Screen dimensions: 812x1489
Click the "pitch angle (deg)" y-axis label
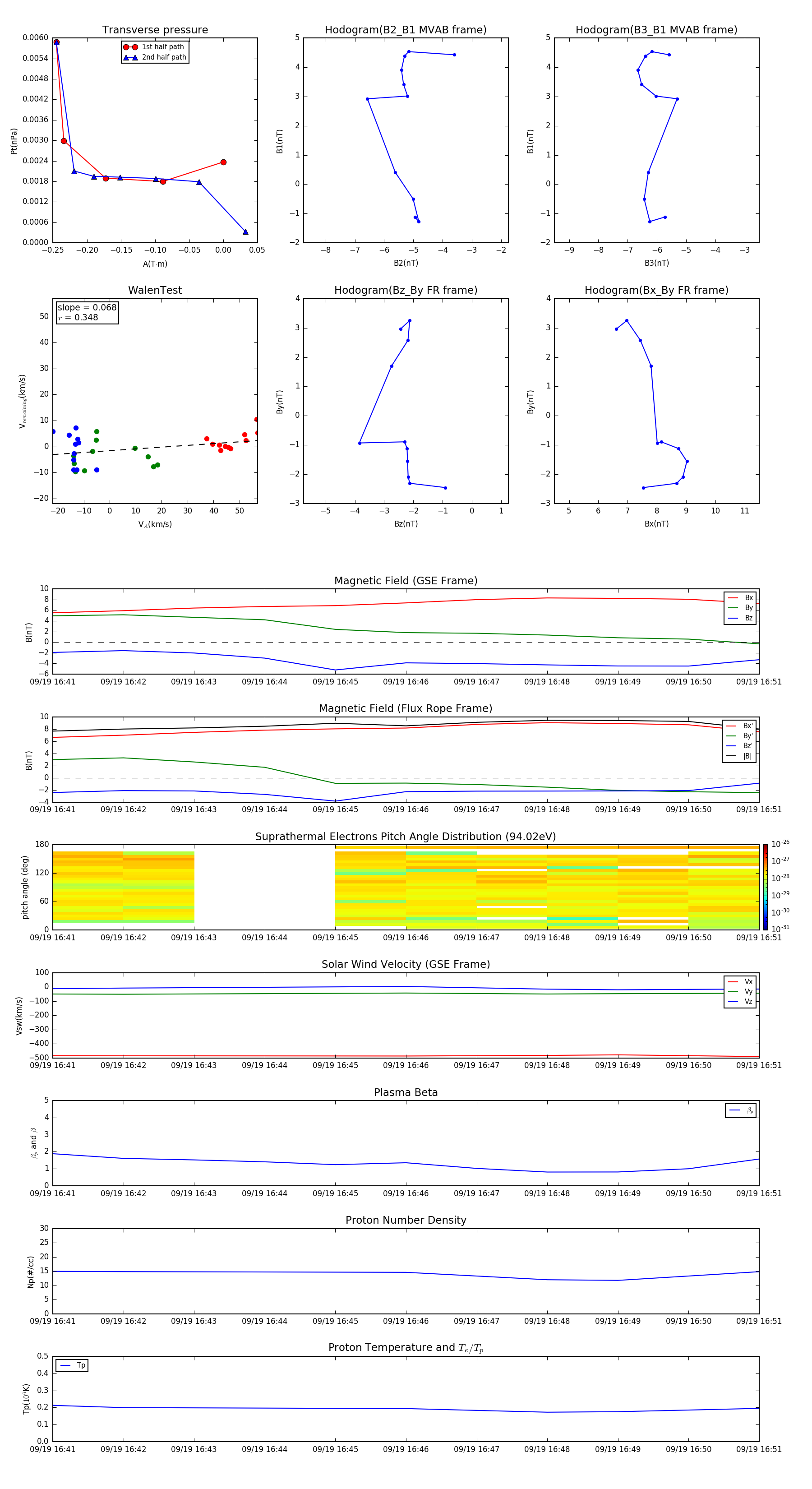pyautogui.click(x=25, y=887)
